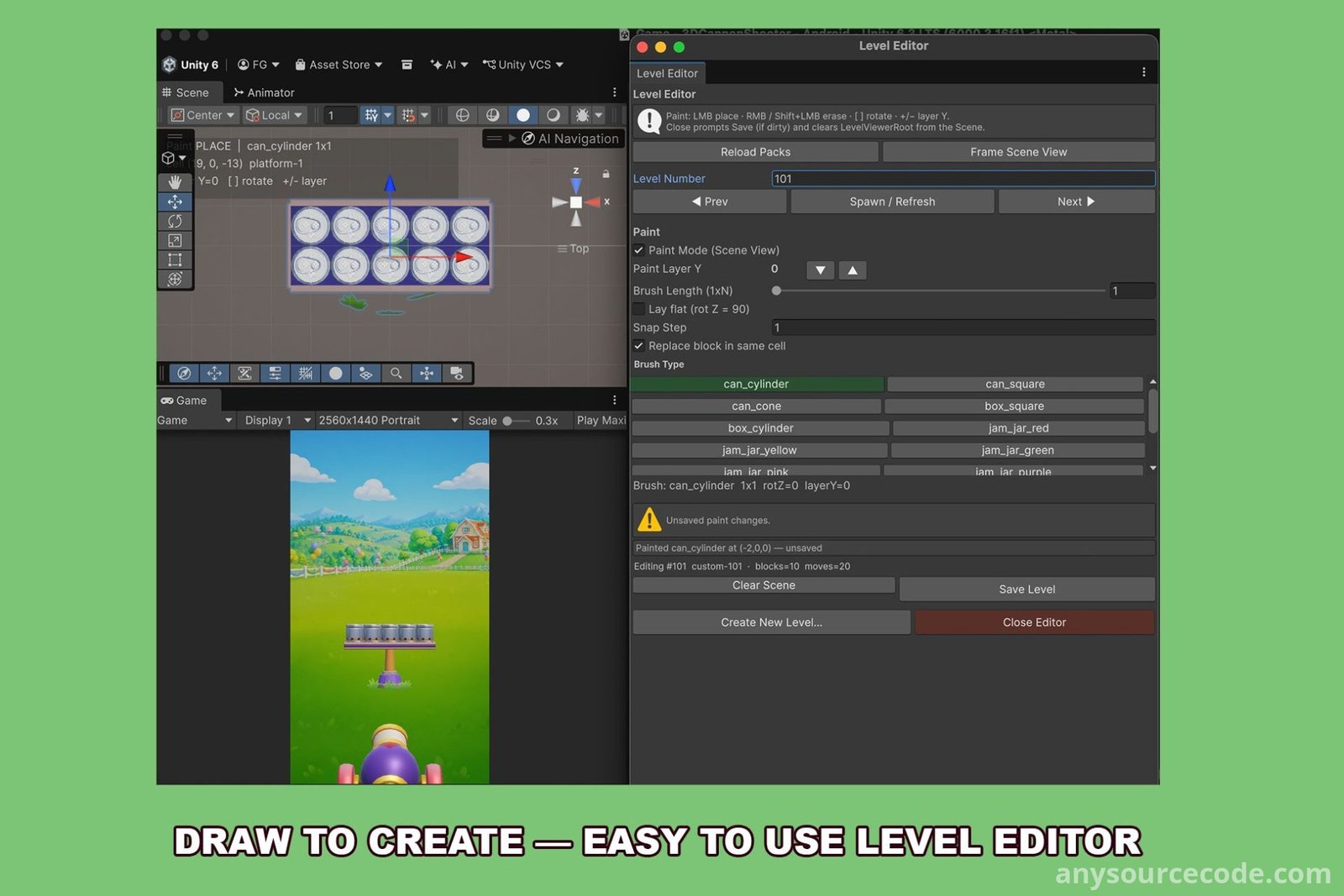Go to next level with Next
The width and height of the screenshot is (1344, 896).
pyautogui.click(x=1076, y=202)
